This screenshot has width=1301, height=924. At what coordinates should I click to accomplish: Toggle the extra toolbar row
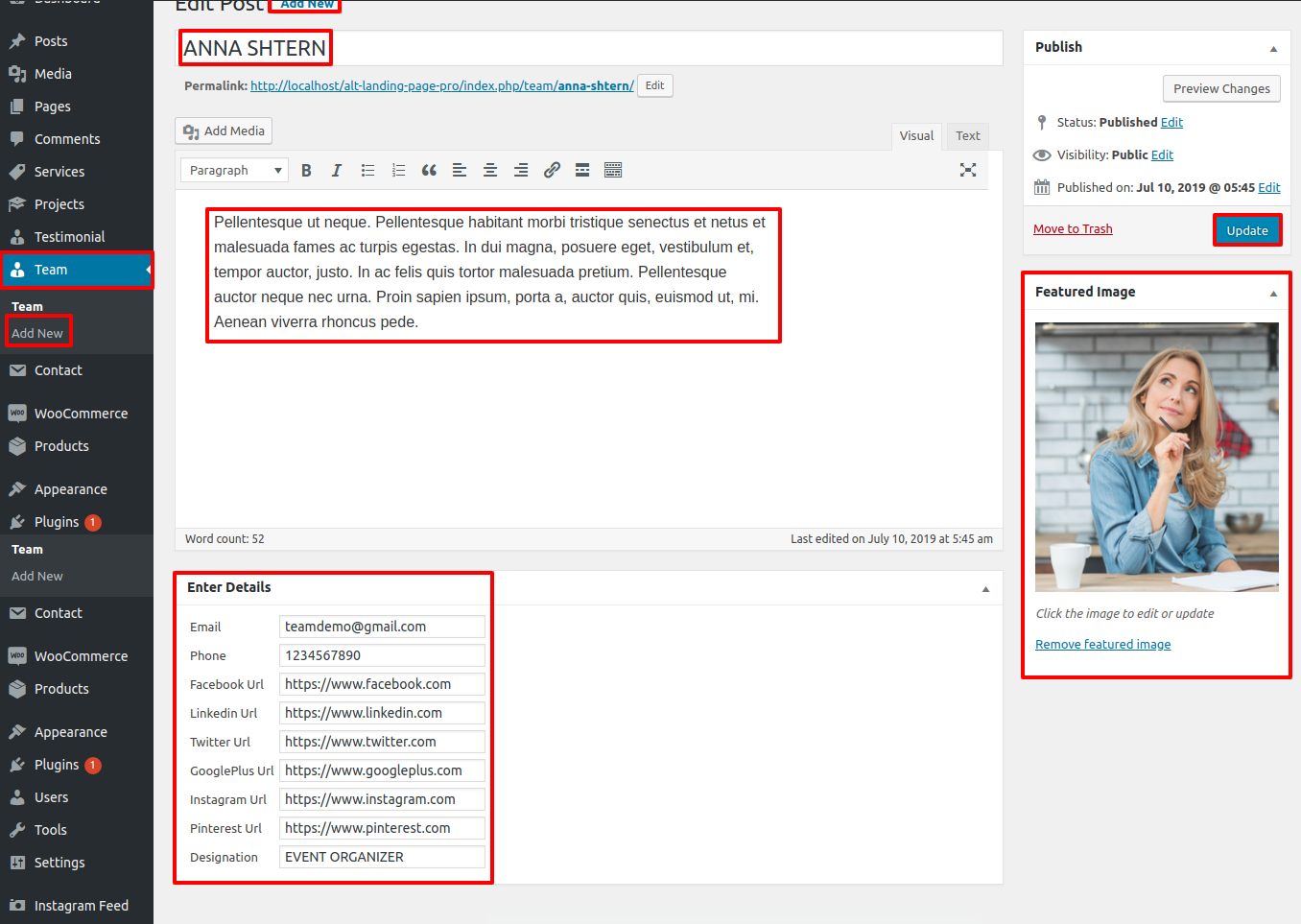tap(613, 171)
